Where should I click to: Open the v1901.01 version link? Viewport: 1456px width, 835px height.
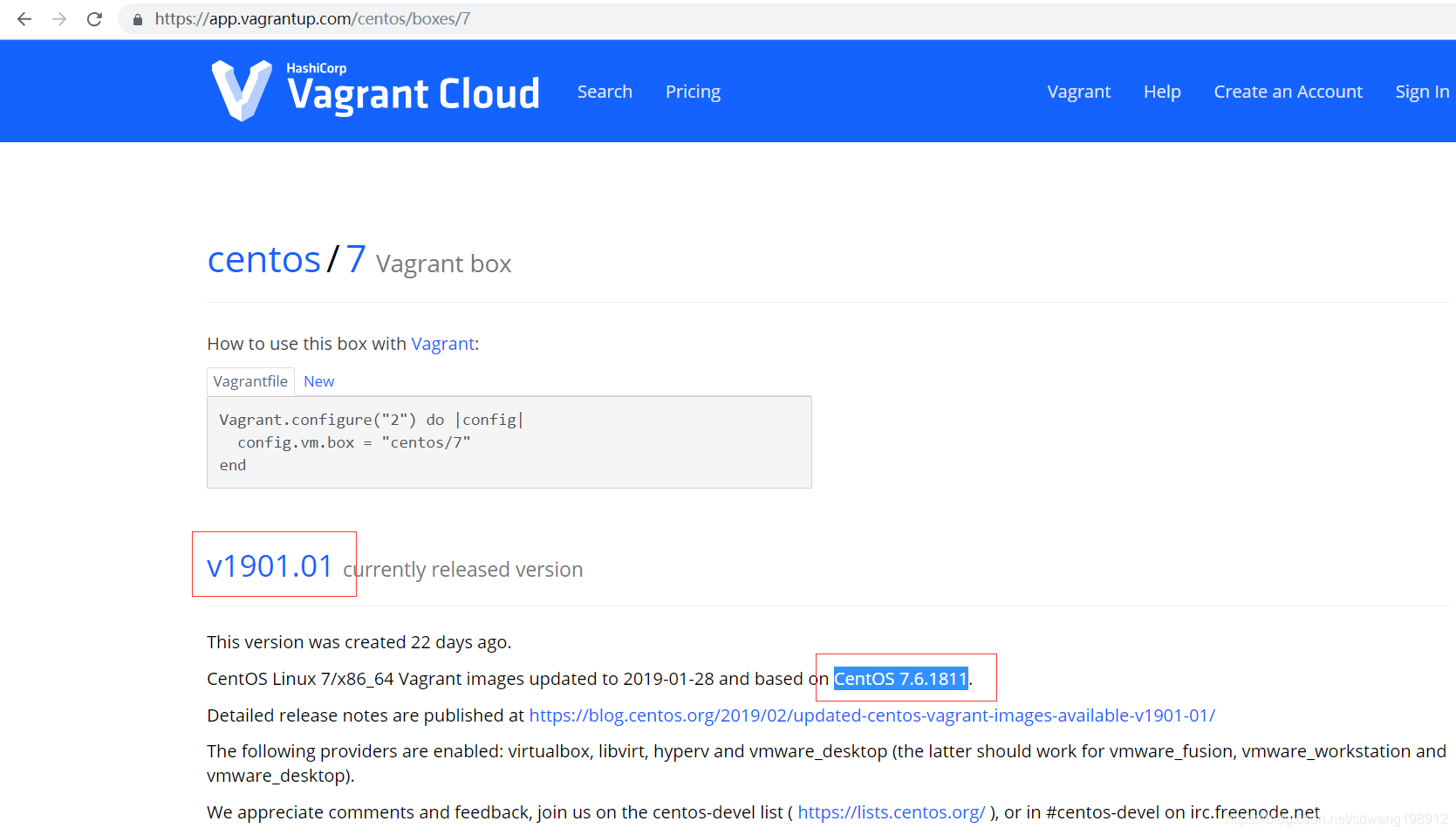point(270,566)
